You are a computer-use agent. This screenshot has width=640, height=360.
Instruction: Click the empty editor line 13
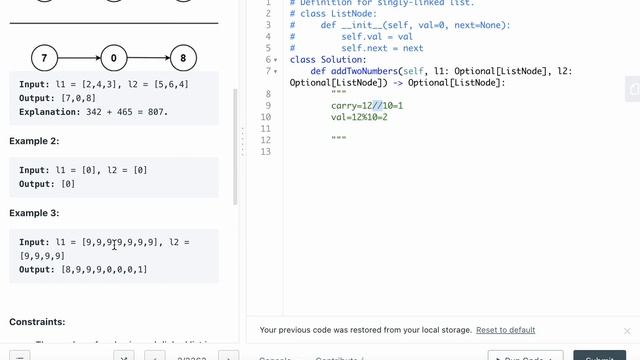tap(461, 151)
